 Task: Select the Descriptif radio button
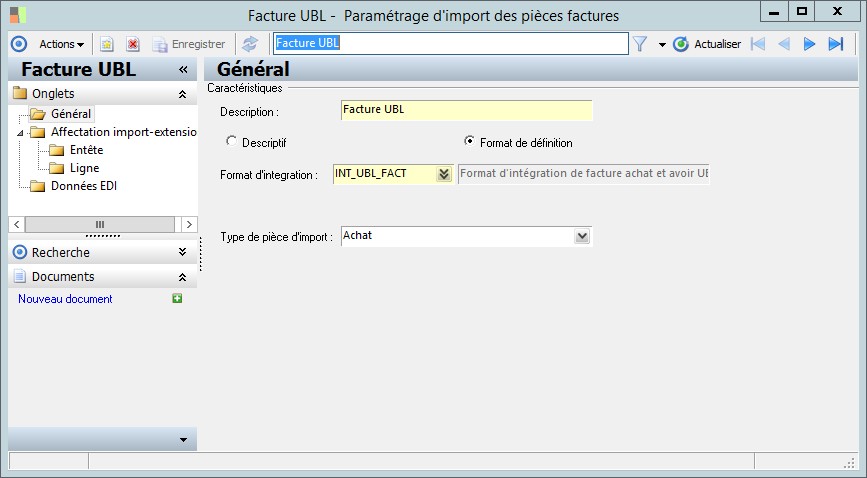pyautogui.click(x=233, y=142)
